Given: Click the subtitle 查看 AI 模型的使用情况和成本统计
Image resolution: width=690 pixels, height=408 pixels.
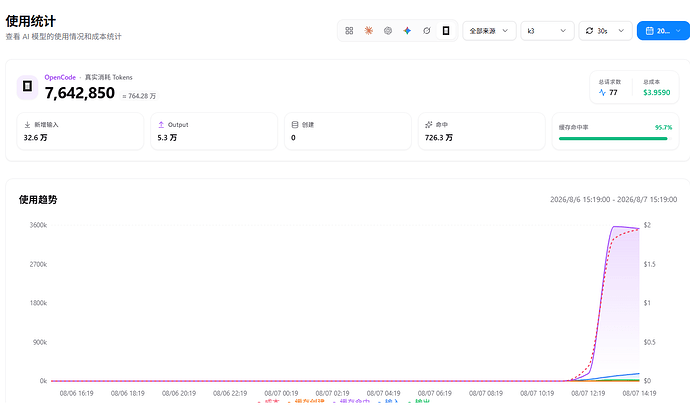Looking at the screenshot, I should pos(63,37).
